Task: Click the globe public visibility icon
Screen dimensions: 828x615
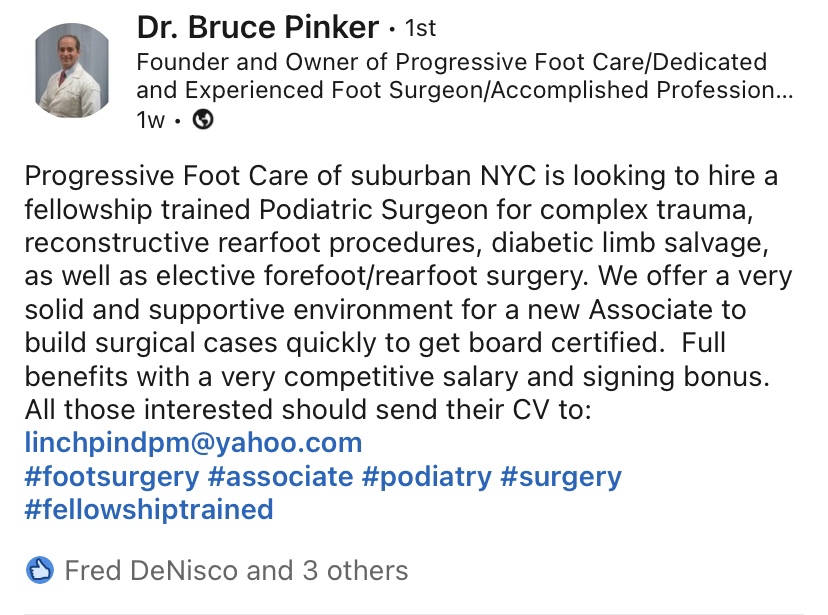Action: (203, 120)
